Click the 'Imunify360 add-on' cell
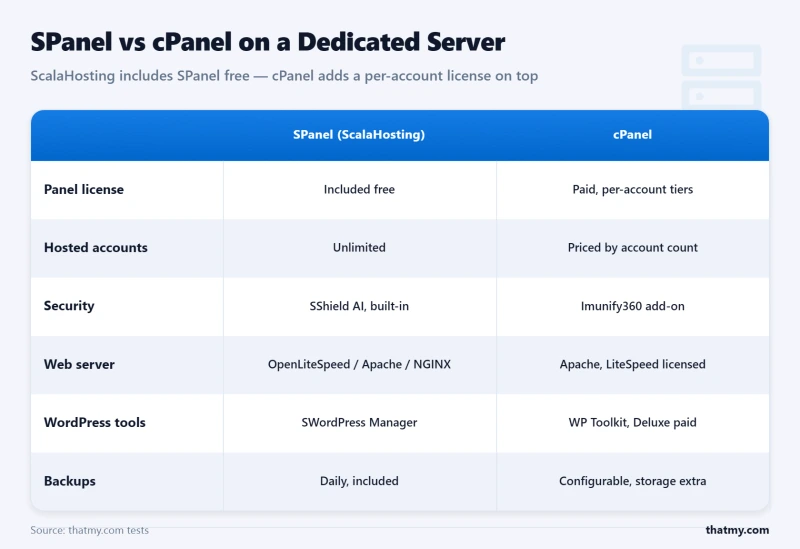Image resolution: width=800 pixels, height=549 pixels. pos(633,306)
